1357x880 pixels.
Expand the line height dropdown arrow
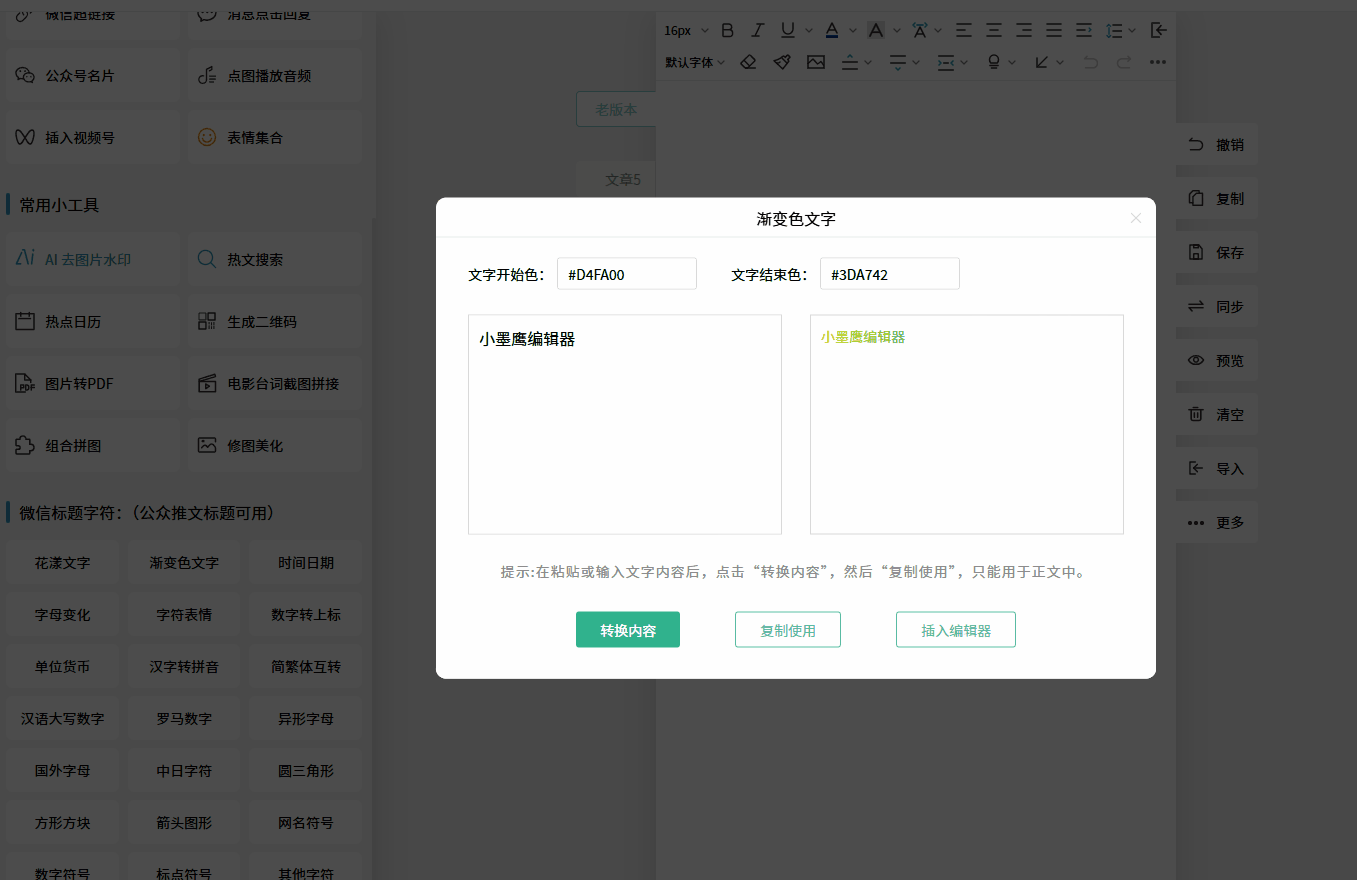click(x=1132, y=30)
